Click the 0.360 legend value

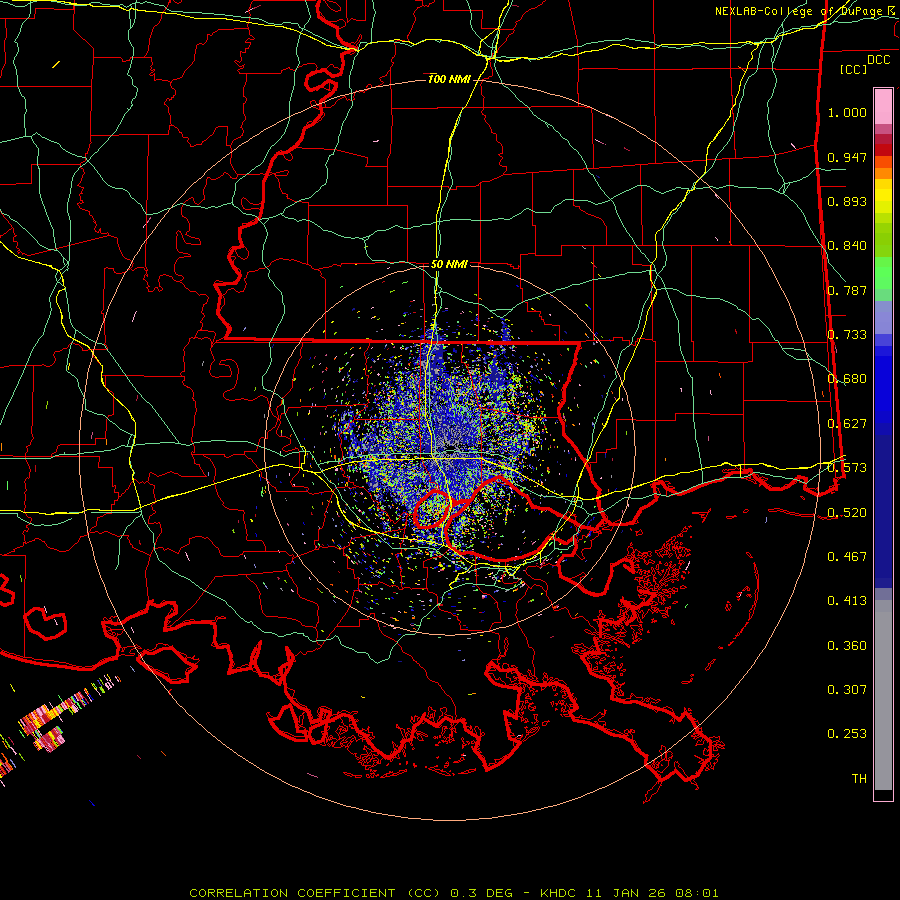coord(847,646)
